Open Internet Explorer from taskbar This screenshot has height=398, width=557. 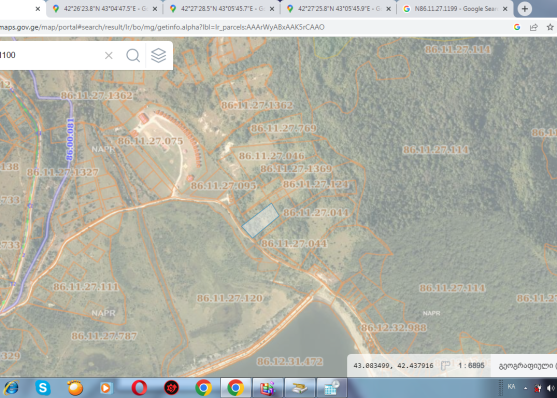click(x=11, y=388)
